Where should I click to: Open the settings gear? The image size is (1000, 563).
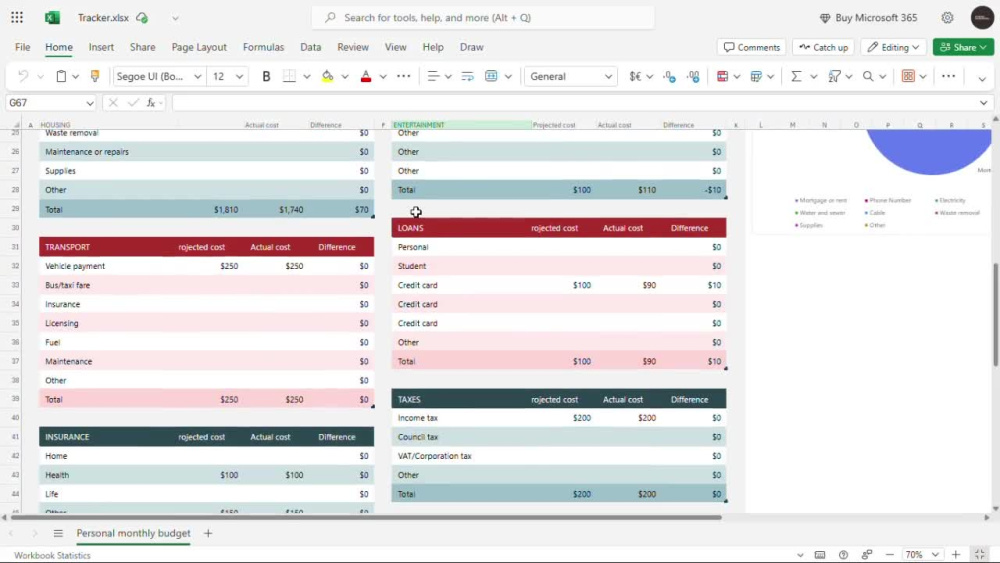948,17
